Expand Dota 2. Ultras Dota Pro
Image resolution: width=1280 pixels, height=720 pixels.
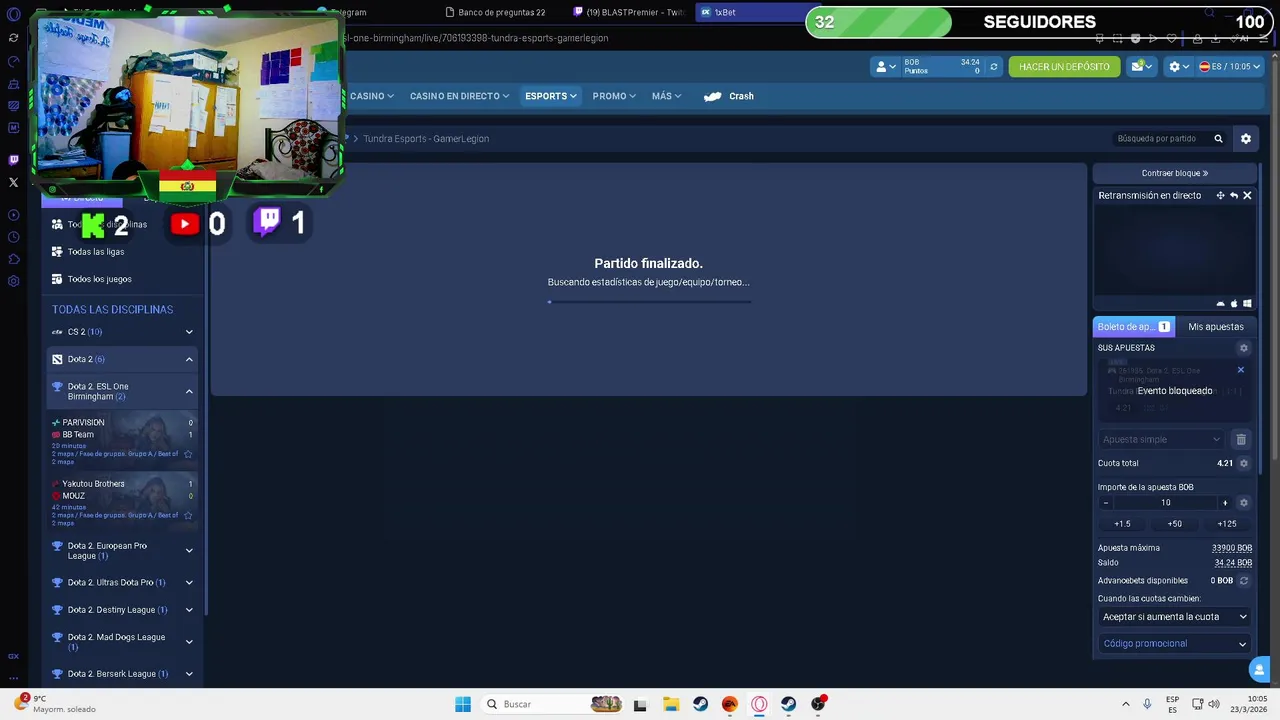coord(121,583)
